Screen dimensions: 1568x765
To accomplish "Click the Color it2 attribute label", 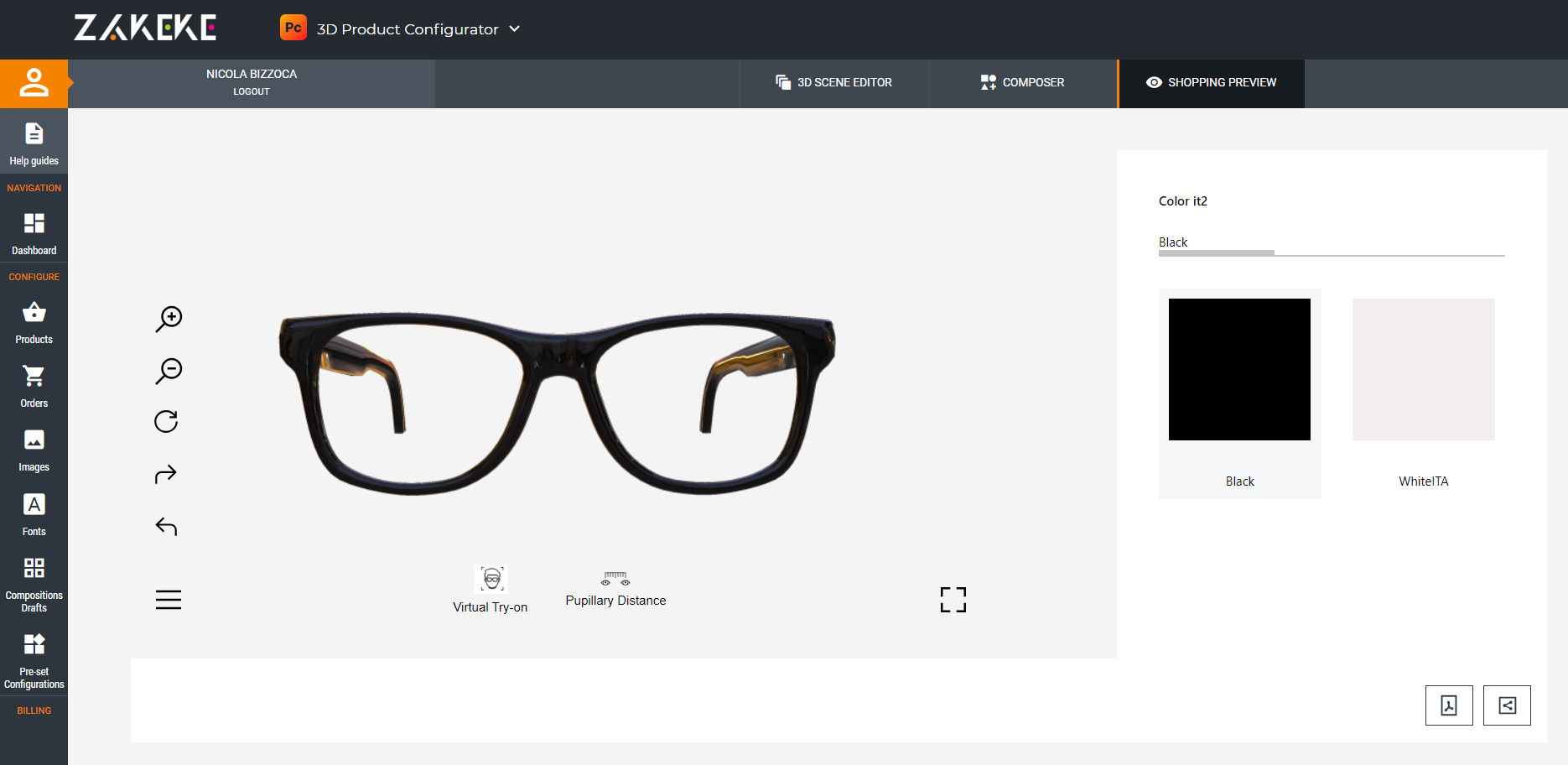I will (x=1183, y=201).
